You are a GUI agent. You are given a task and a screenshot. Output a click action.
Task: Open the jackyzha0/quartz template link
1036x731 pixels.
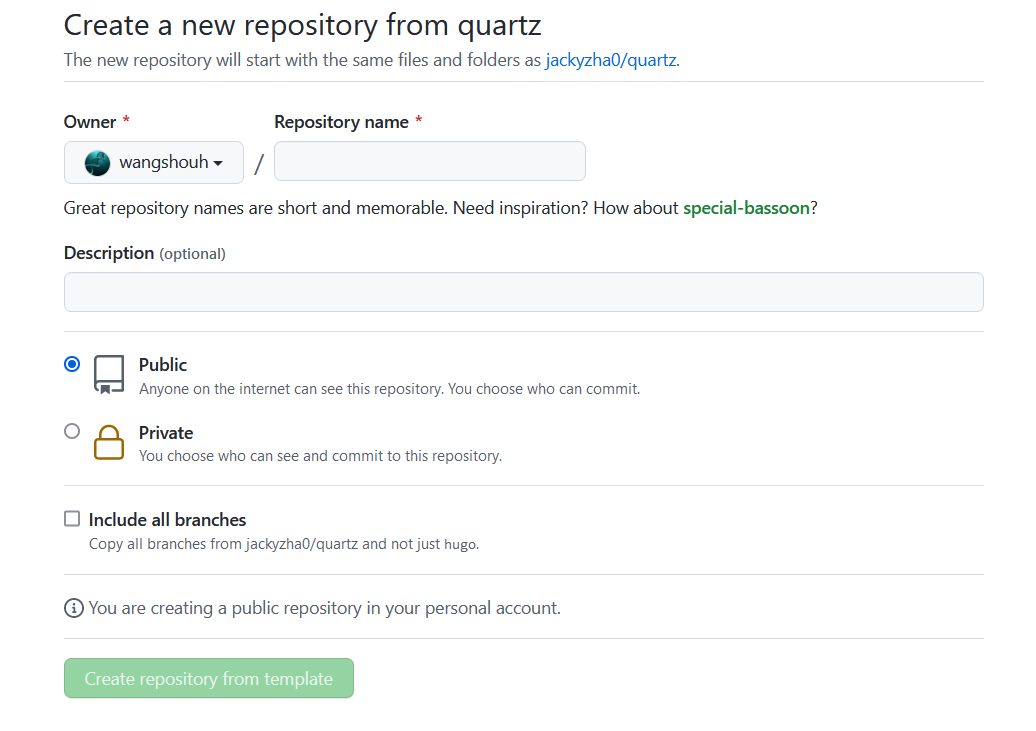(611, 60)
